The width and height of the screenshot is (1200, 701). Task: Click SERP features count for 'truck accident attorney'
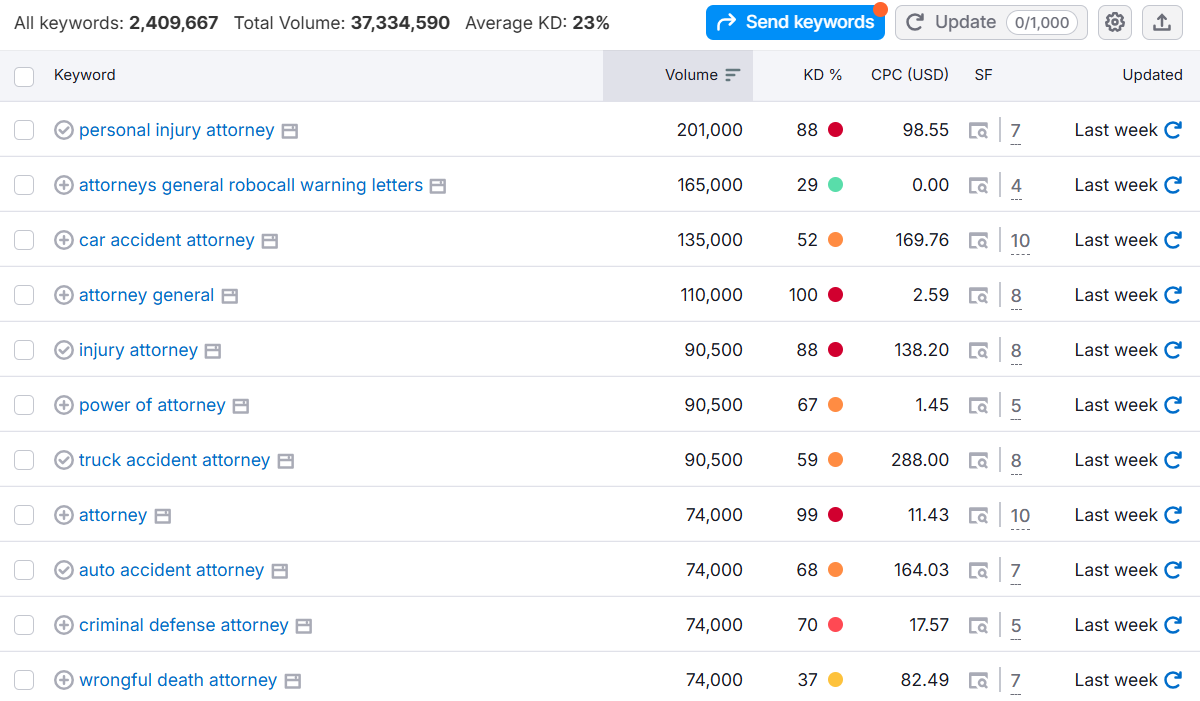coord(1015,461)
